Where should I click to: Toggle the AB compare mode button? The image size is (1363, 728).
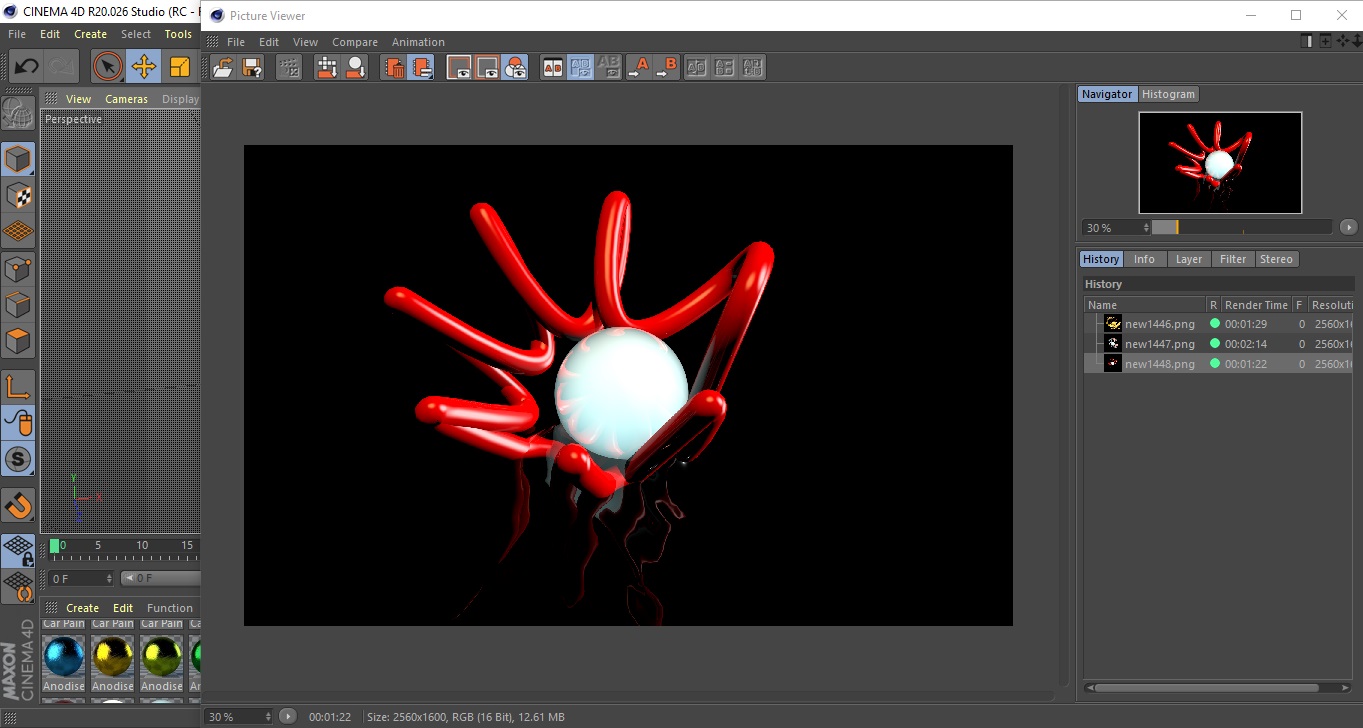tap(552, 67)
